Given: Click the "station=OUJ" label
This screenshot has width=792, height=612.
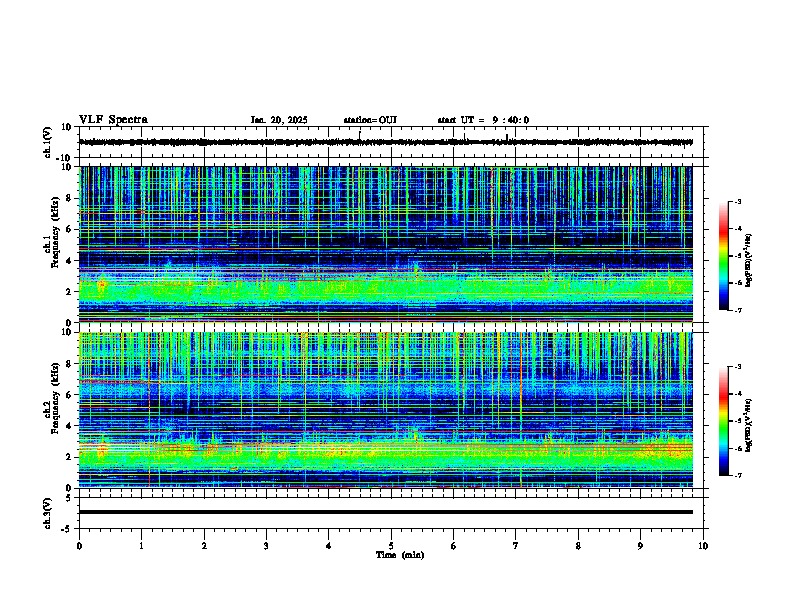Looking at the screenshot, I should (x=370, y=120).
